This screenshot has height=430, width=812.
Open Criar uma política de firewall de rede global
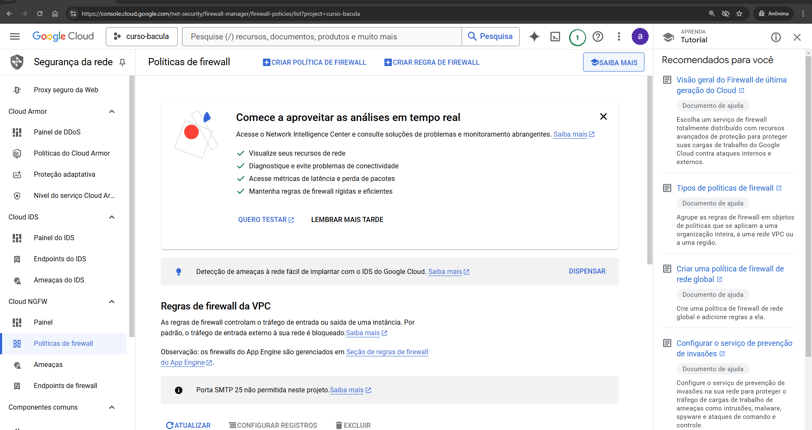(x=730, y=274)
